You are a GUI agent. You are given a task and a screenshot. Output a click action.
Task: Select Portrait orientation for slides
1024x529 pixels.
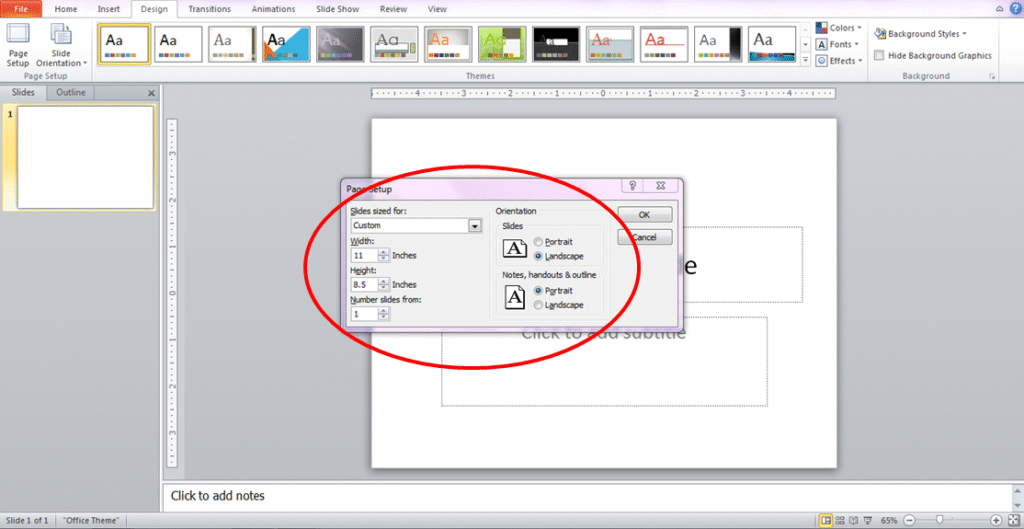click(x=540, y=242)
